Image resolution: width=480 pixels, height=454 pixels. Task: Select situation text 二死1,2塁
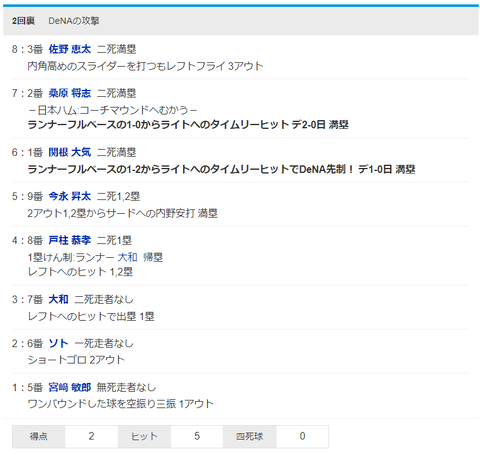(118, 196)
